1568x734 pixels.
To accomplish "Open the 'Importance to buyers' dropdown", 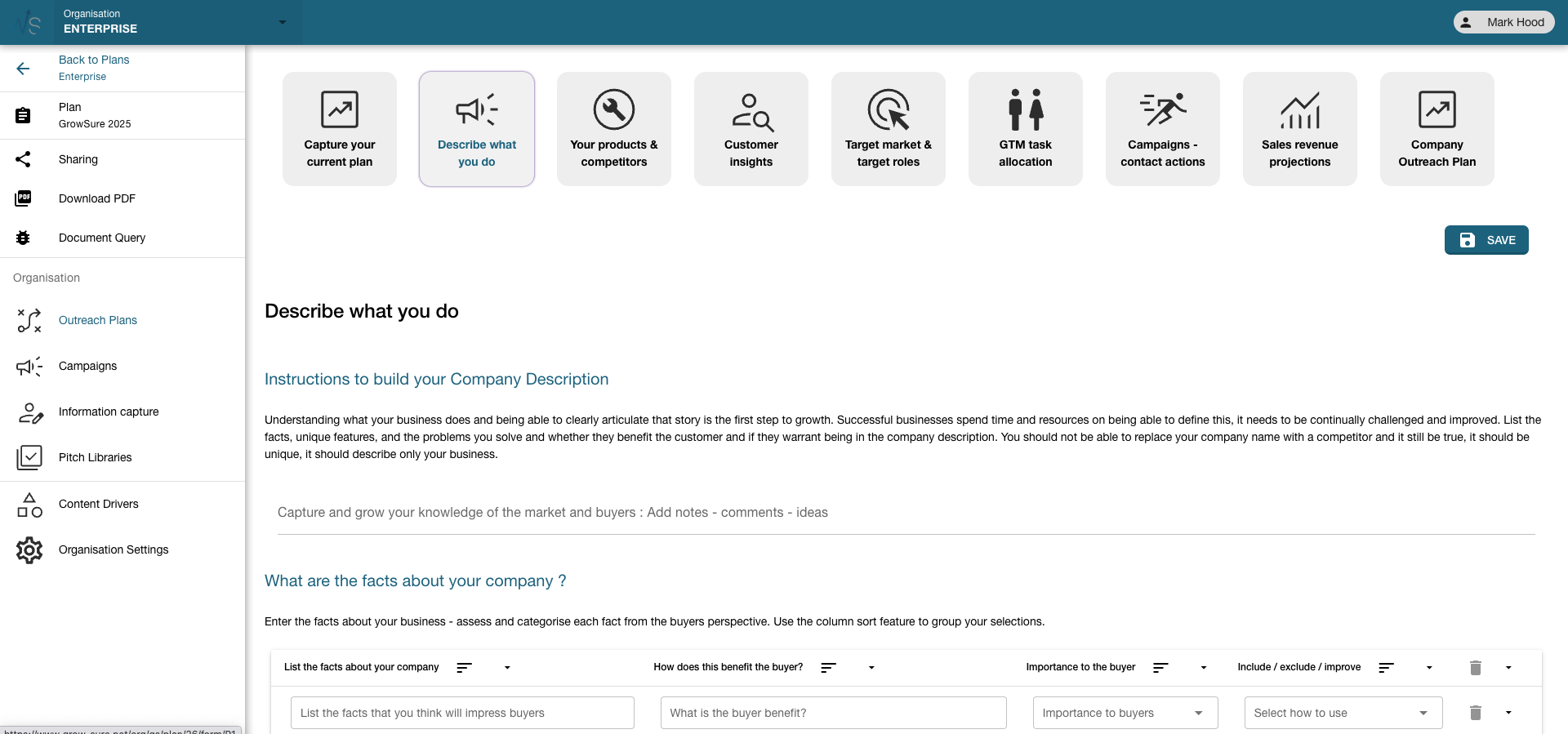I will click(1125, 713).
